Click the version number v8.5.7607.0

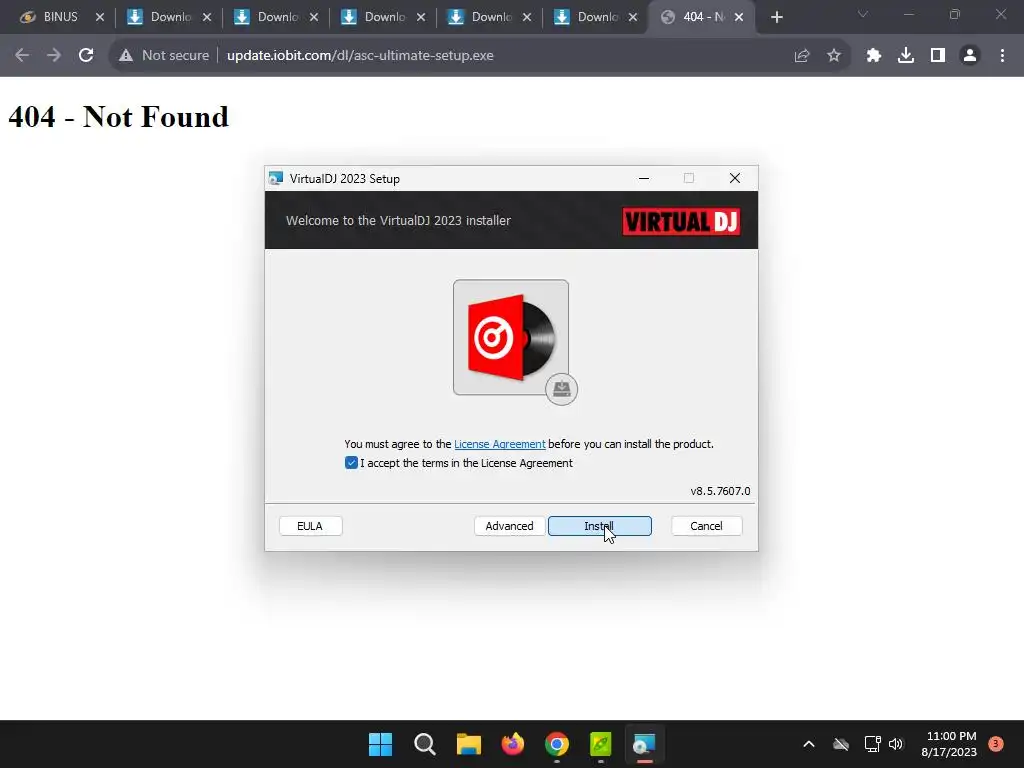click(720, 491)
